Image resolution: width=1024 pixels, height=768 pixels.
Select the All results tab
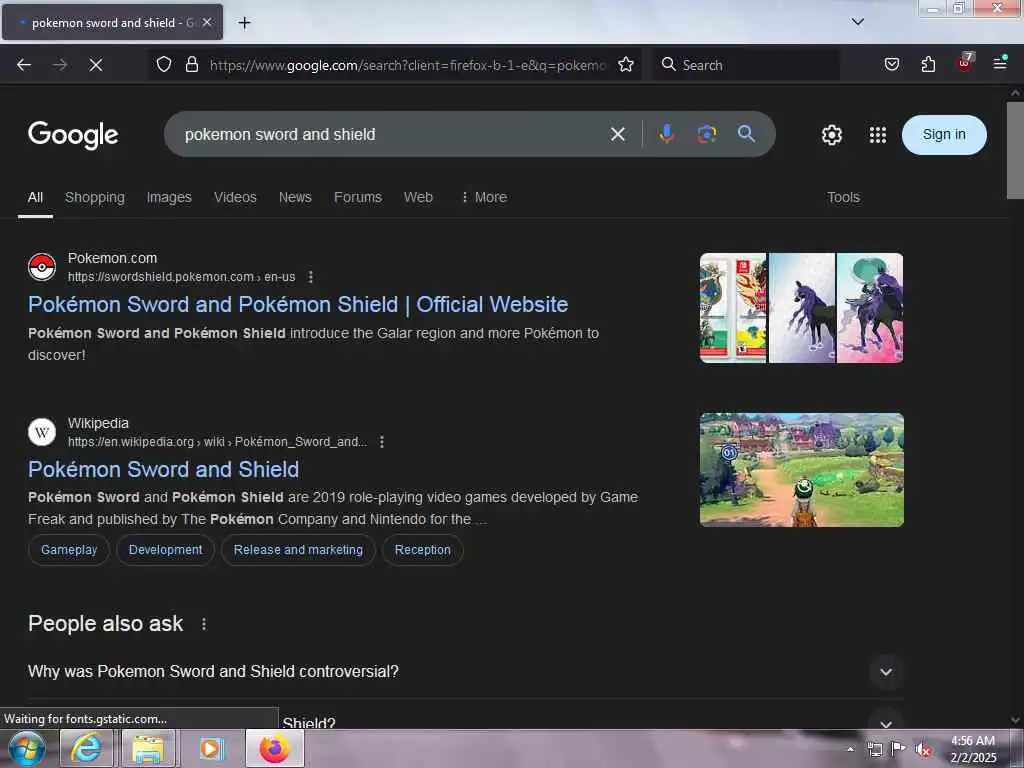tap(35, 197)
